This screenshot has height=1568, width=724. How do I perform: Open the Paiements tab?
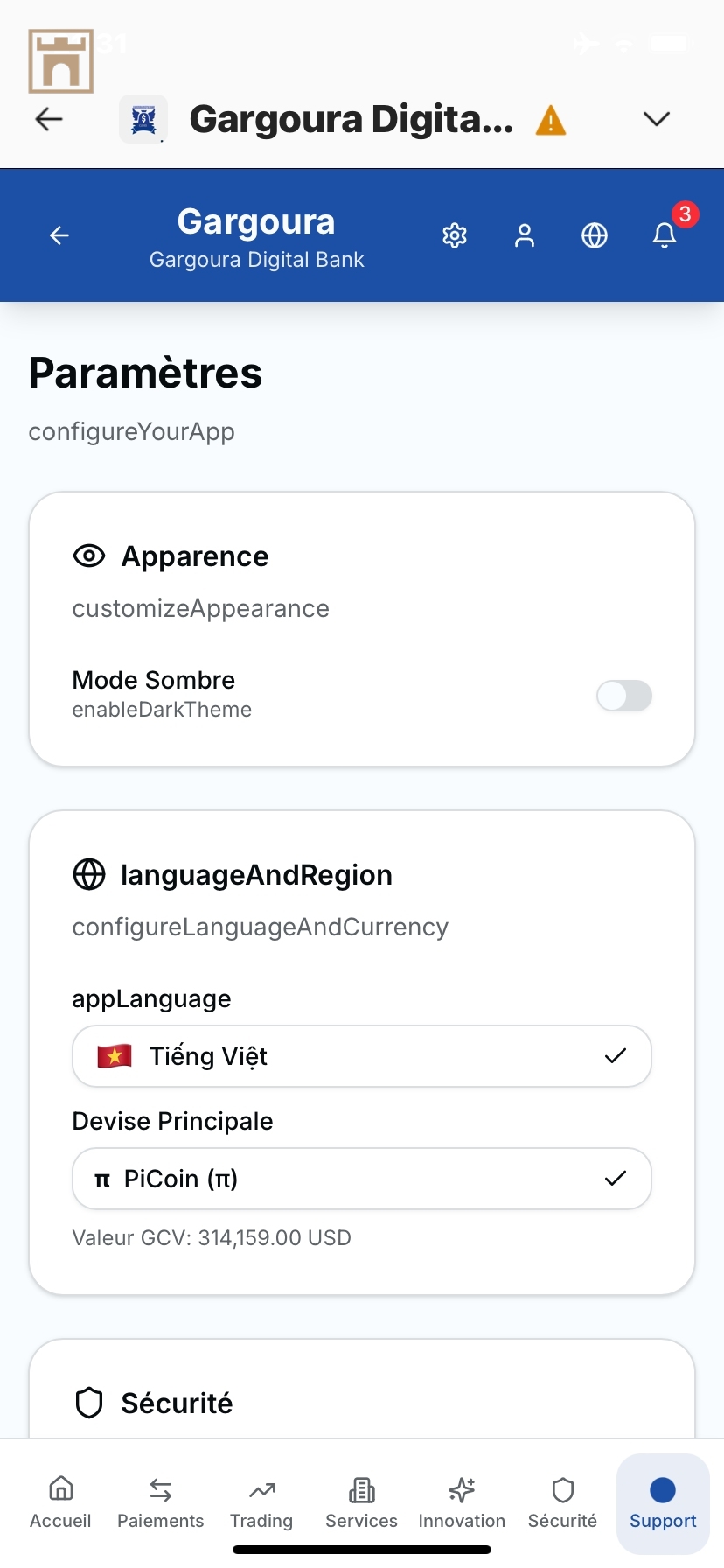point(161,1501)
